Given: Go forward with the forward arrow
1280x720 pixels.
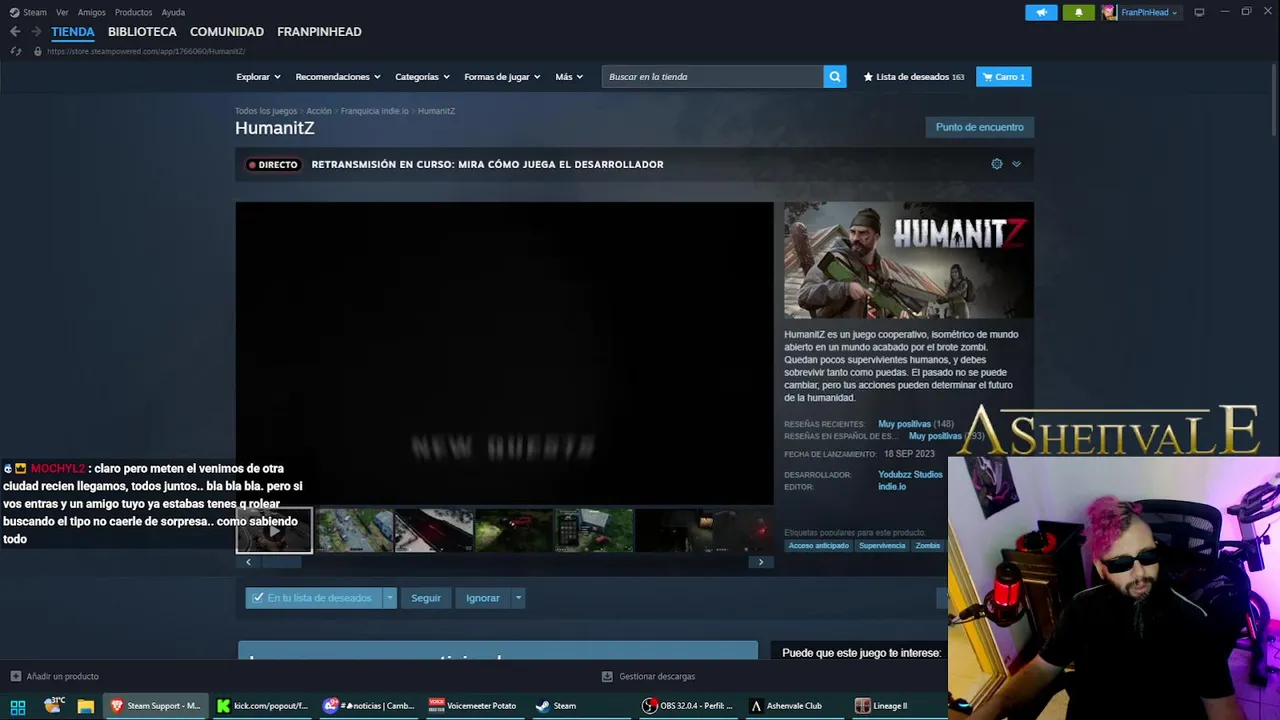Looking at the screenshot, I should 36,32.
